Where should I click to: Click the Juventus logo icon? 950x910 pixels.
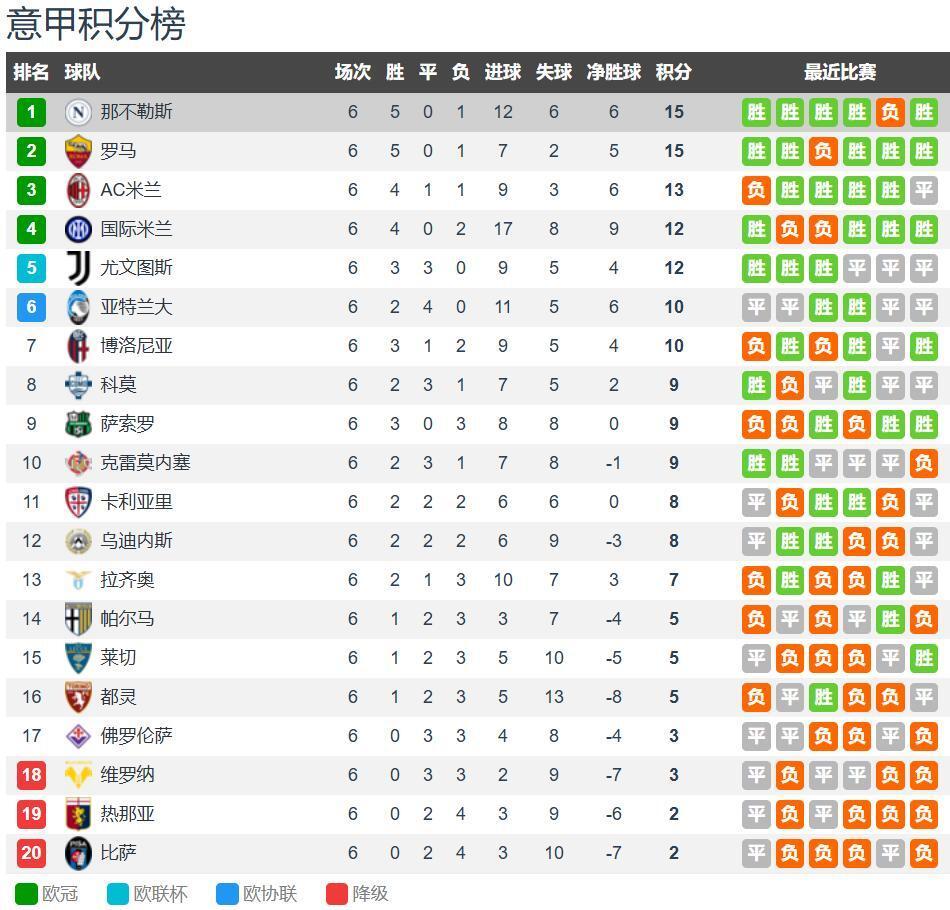78,268
